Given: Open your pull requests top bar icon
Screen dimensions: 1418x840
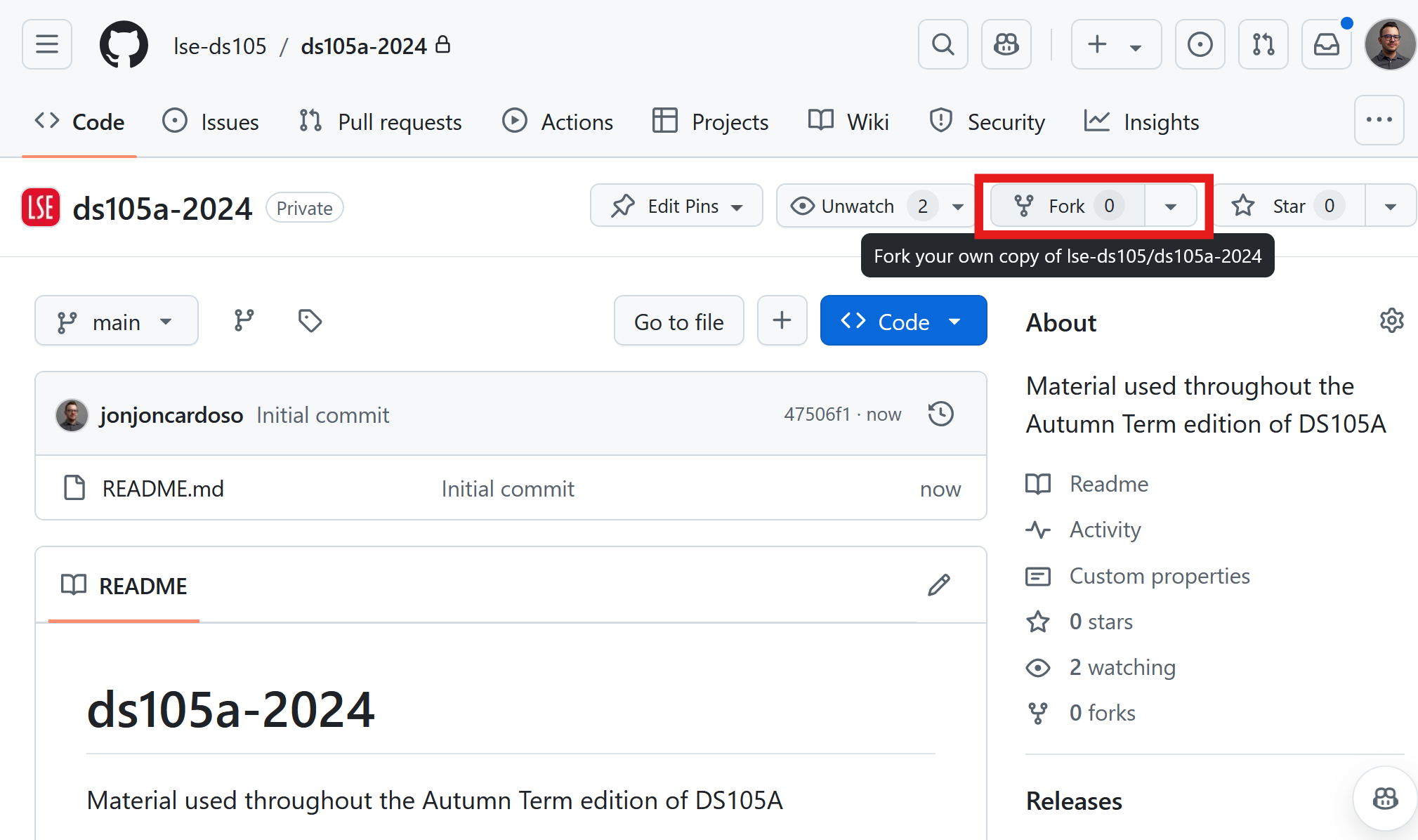Looking at the screenshot, I should tap(1263, 44).
